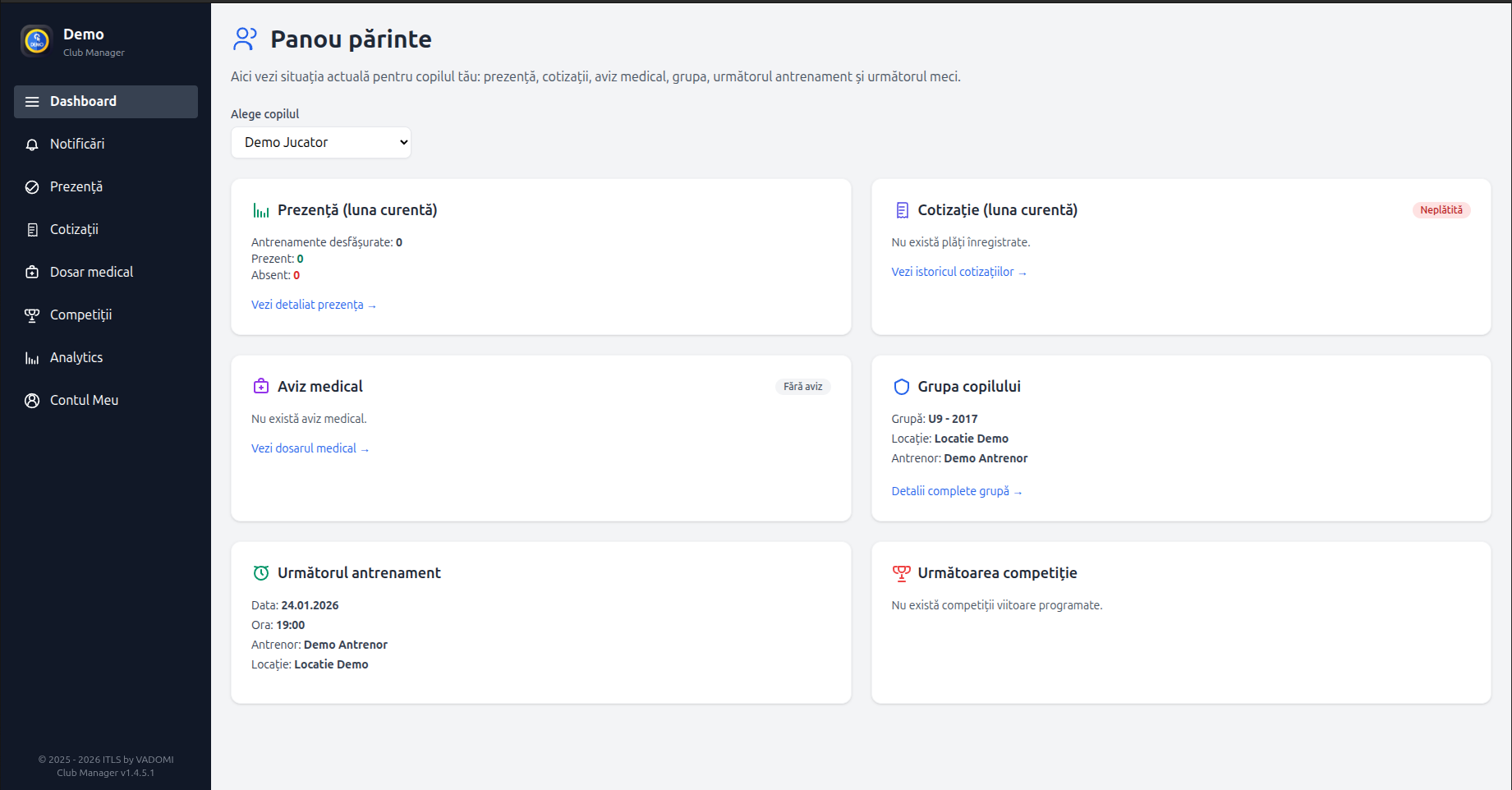Click the bell icon beside Notificări
This screenshot has width=1512, height=790.
click(32, 145)
